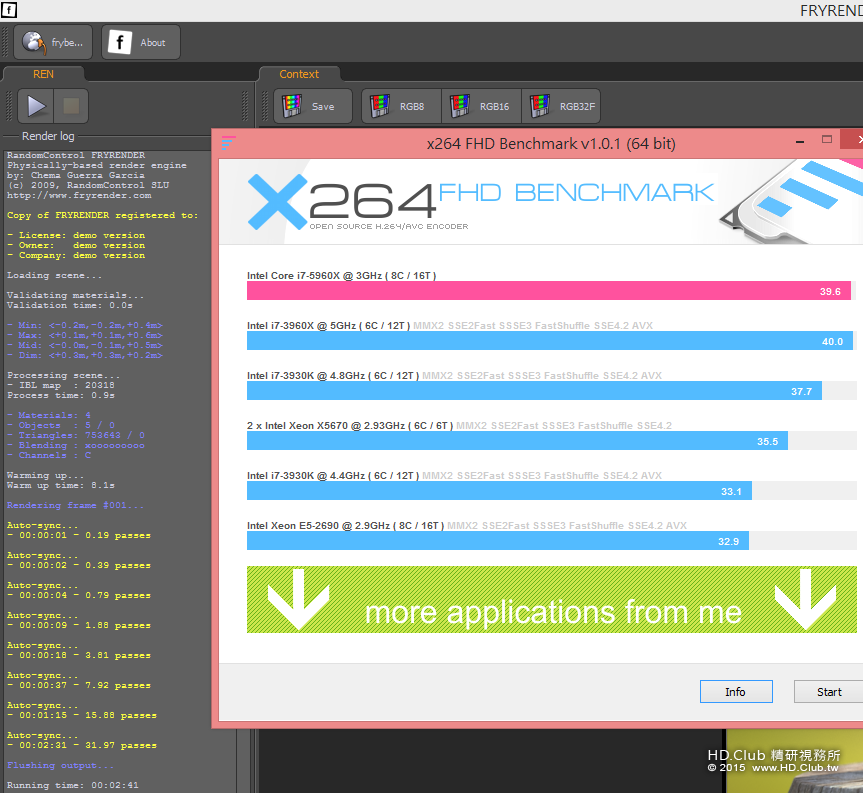The height and width of the screenshot is (793, 863).
Task: Click '00:02:31 - 31.97 passes' log line
Action: [82, 746]
